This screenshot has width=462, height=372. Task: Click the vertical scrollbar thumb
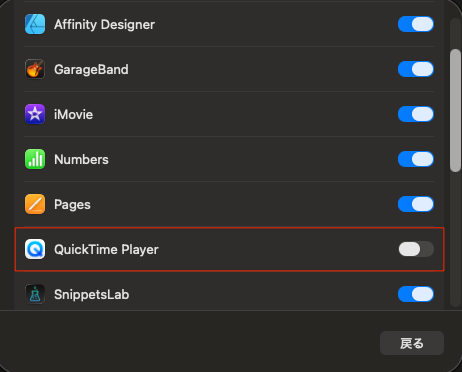click(455, 111)
